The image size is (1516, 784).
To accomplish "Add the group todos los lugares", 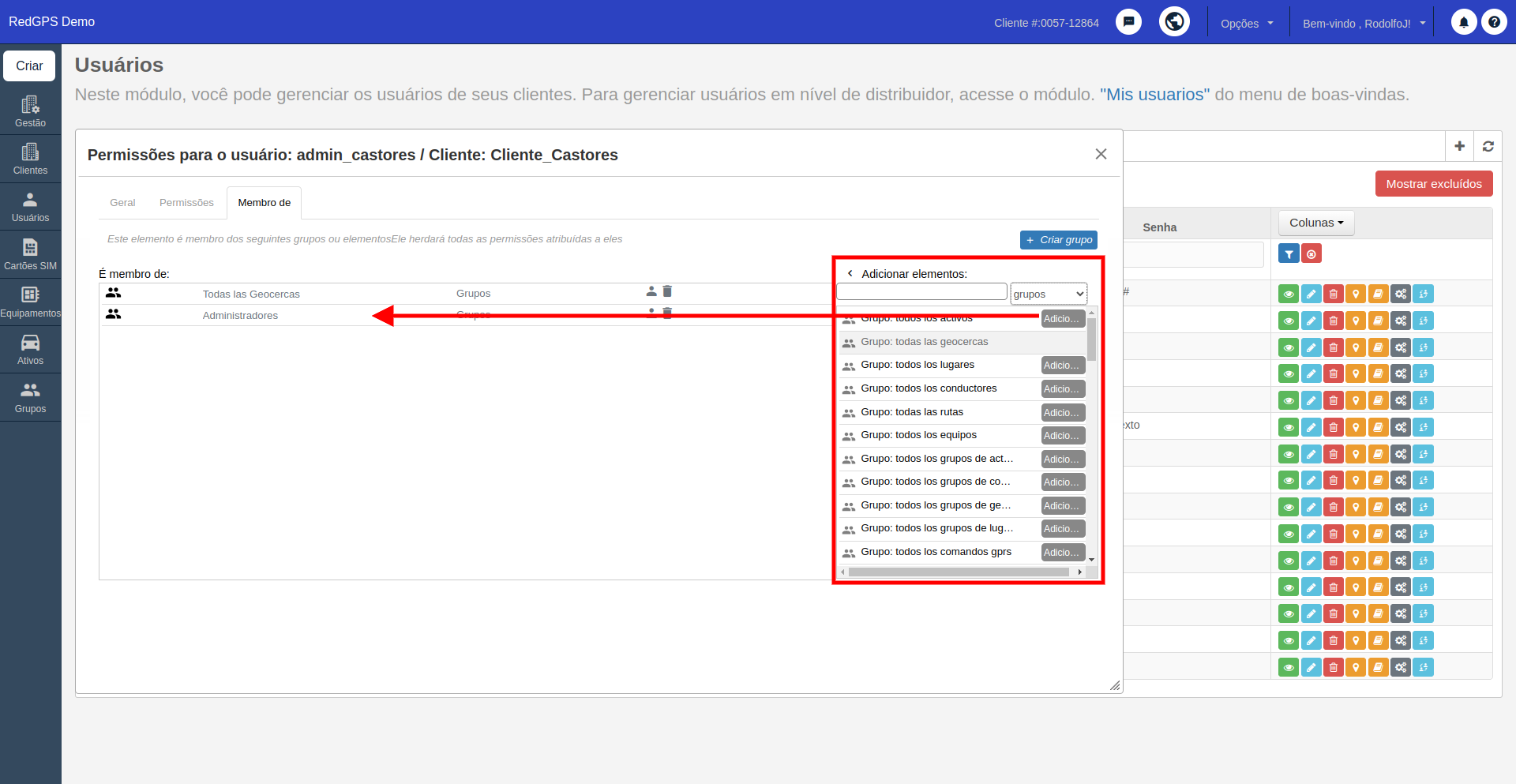I will point(1063,366).
